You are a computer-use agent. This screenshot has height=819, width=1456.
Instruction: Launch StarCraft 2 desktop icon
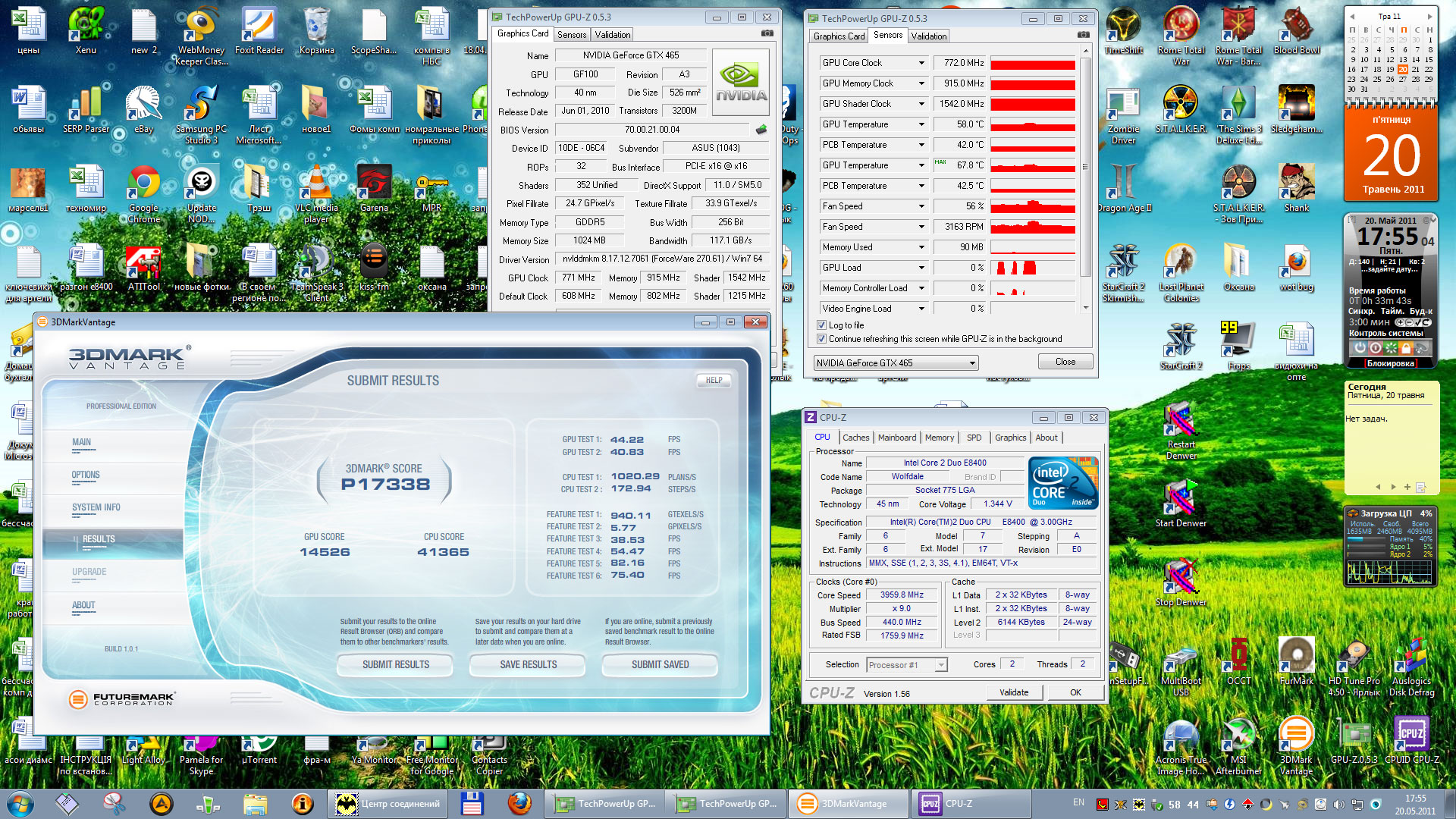coord(1181,346)
